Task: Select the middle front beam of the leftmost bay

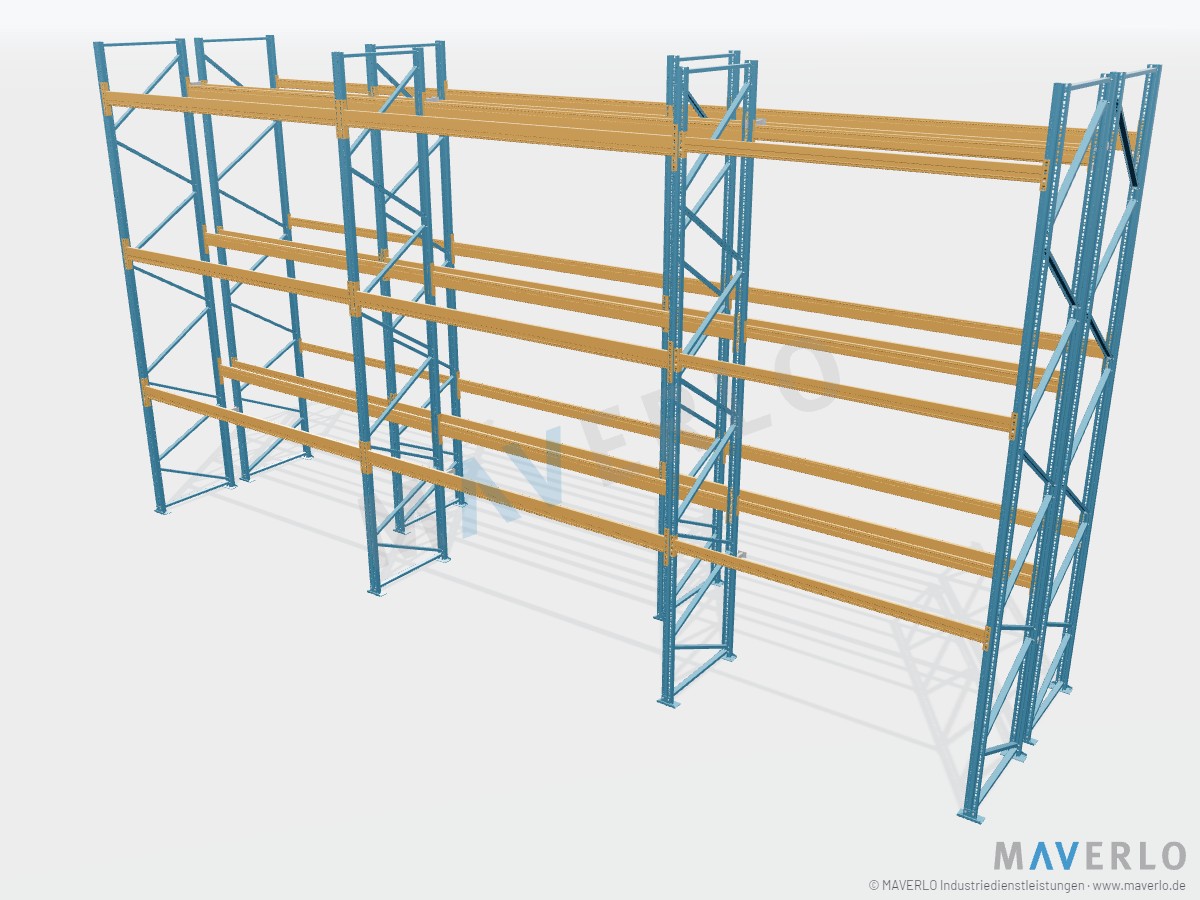Action: [240, 275]
